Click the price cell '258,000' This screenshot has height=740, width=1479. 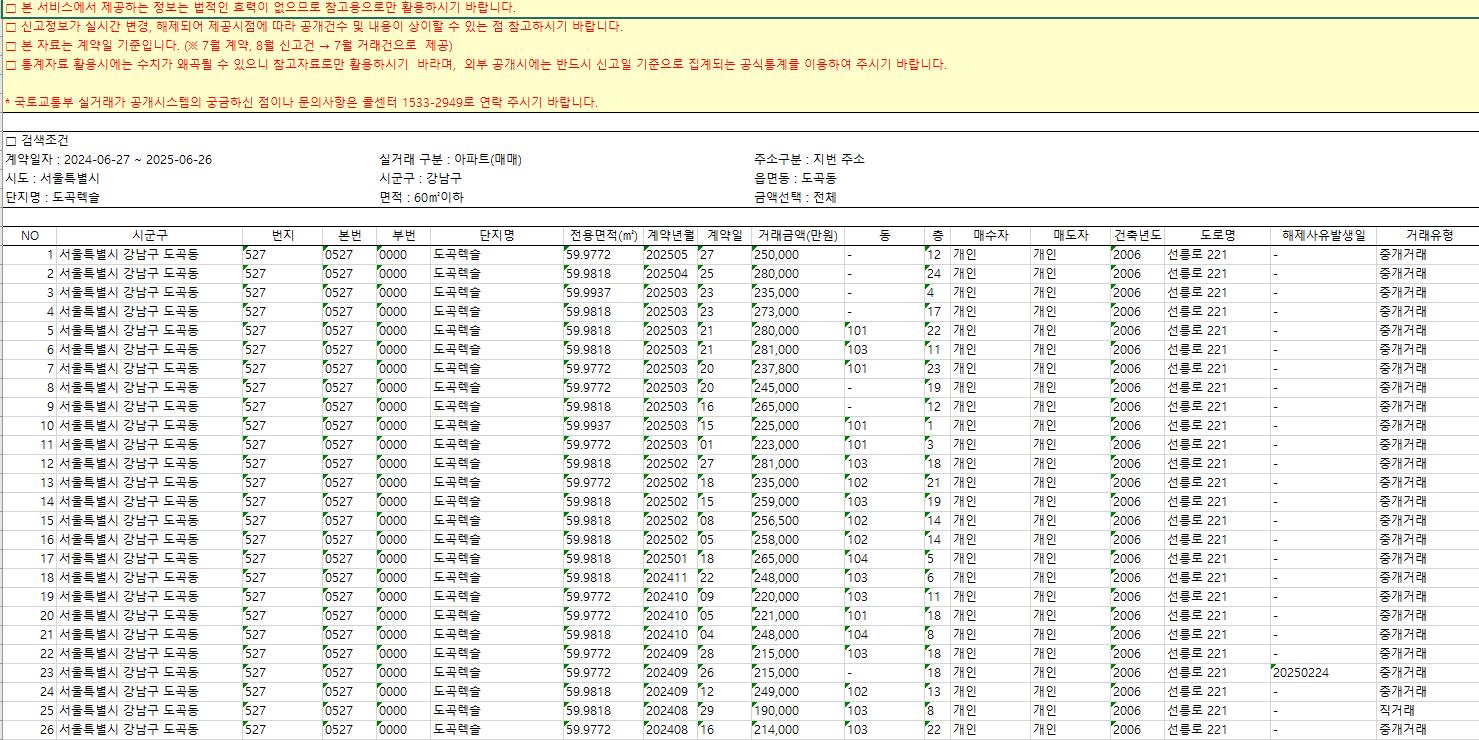coord(797,540)
